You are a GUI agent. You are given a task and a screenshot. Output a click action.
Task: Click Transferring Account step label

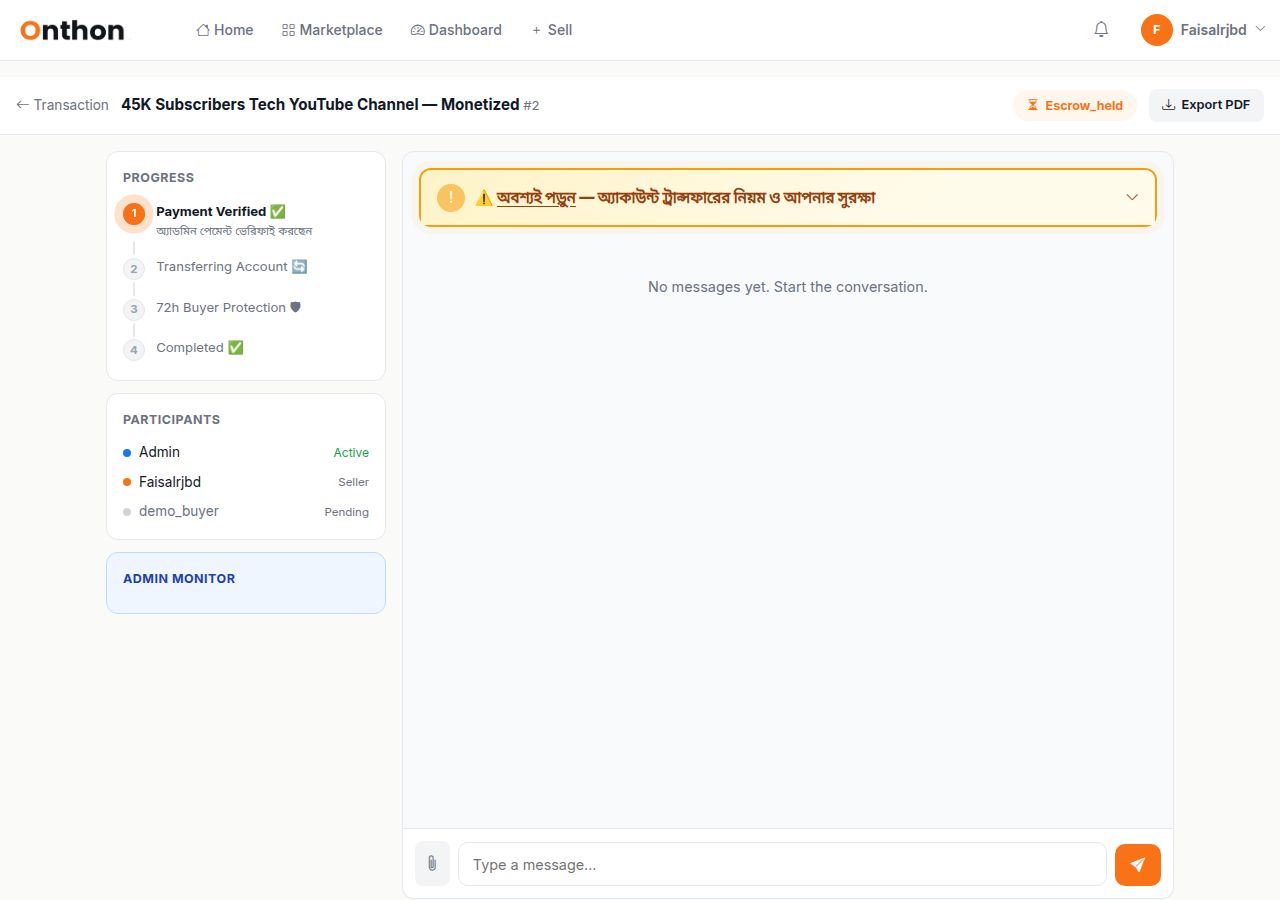(x=232, y=267)
